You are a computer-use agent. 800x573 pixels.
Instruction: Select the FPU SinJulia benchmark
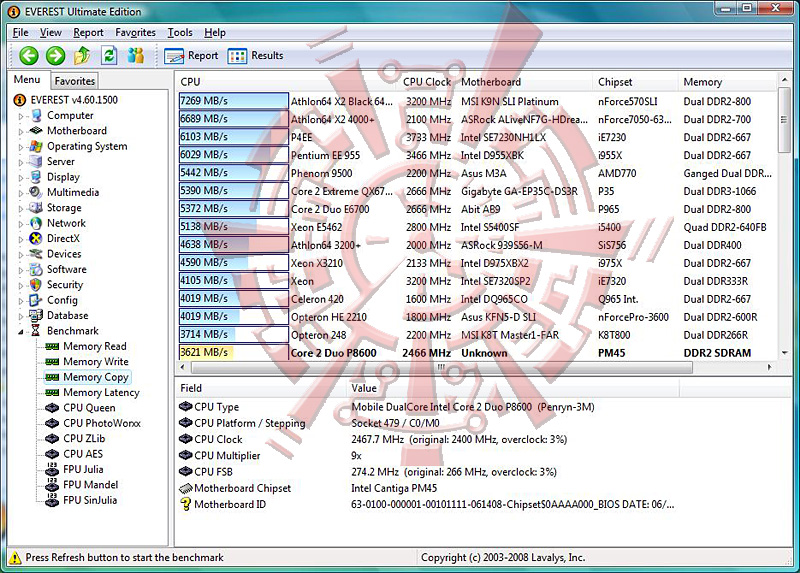[x=90, y=500]
